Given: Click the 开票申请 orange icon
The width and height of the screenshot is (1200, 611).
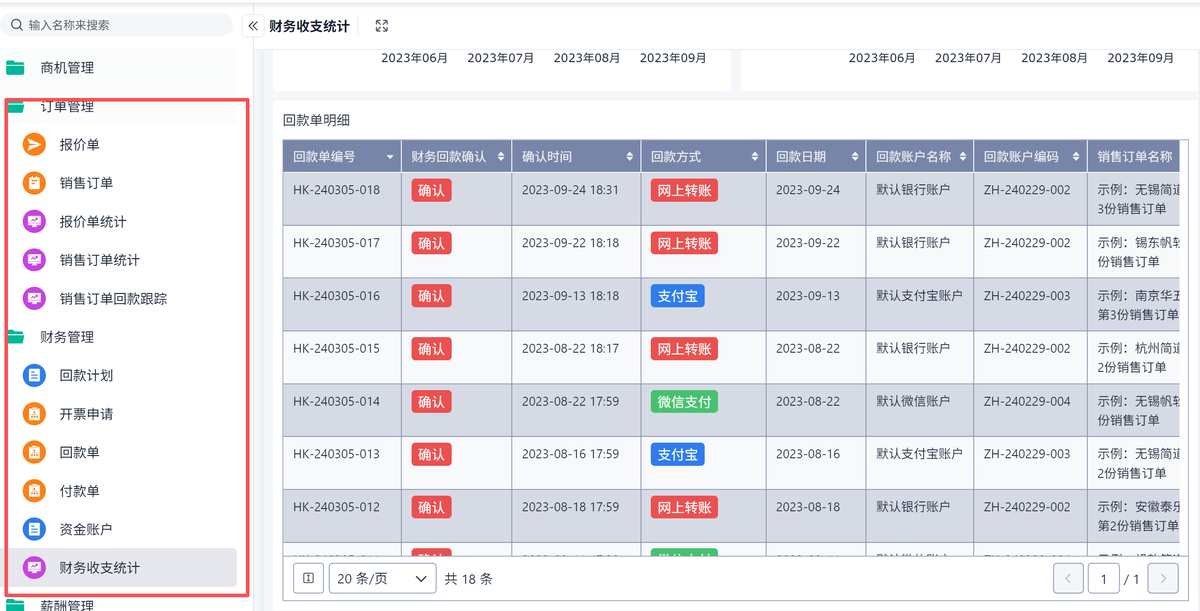Looking at the screenshot, I should (x=34, y=414).
